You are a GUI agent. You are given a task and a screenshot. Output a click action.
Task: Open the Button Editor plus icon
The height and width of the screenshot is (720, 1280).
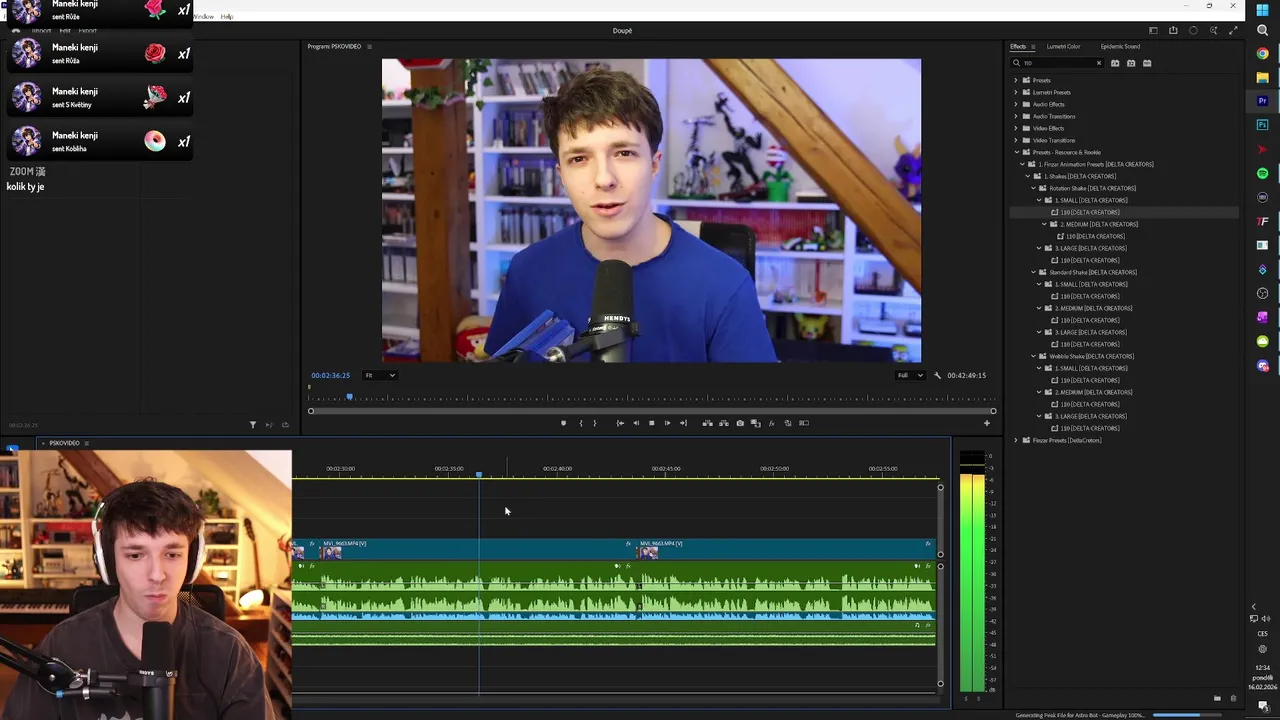click(986, 423)
